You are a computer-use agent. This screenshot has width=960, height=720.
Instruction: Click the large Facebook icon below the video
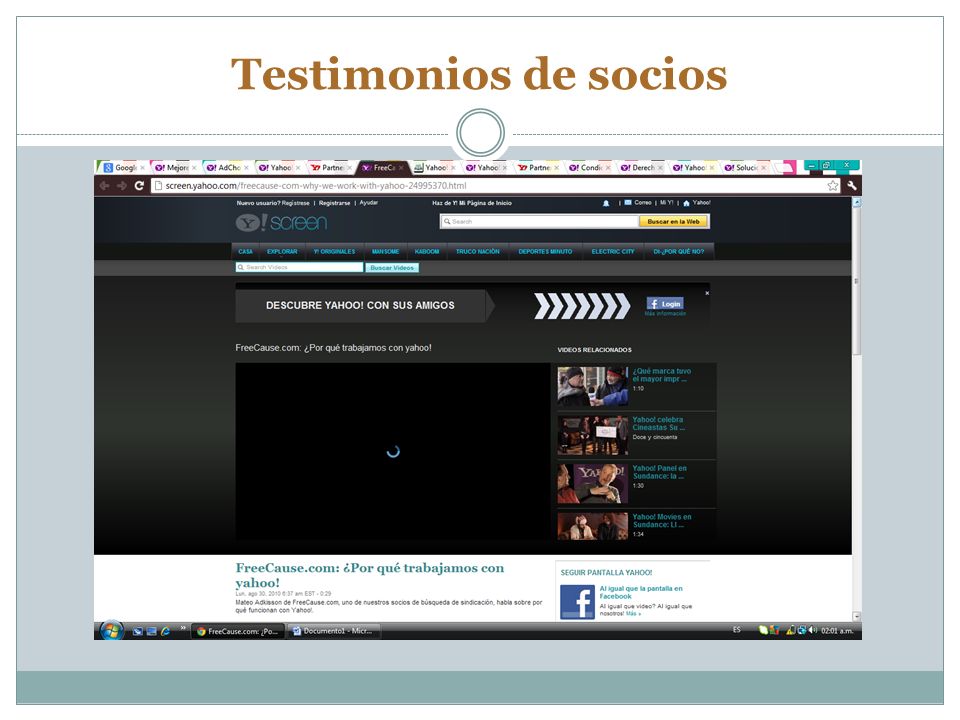577,602
